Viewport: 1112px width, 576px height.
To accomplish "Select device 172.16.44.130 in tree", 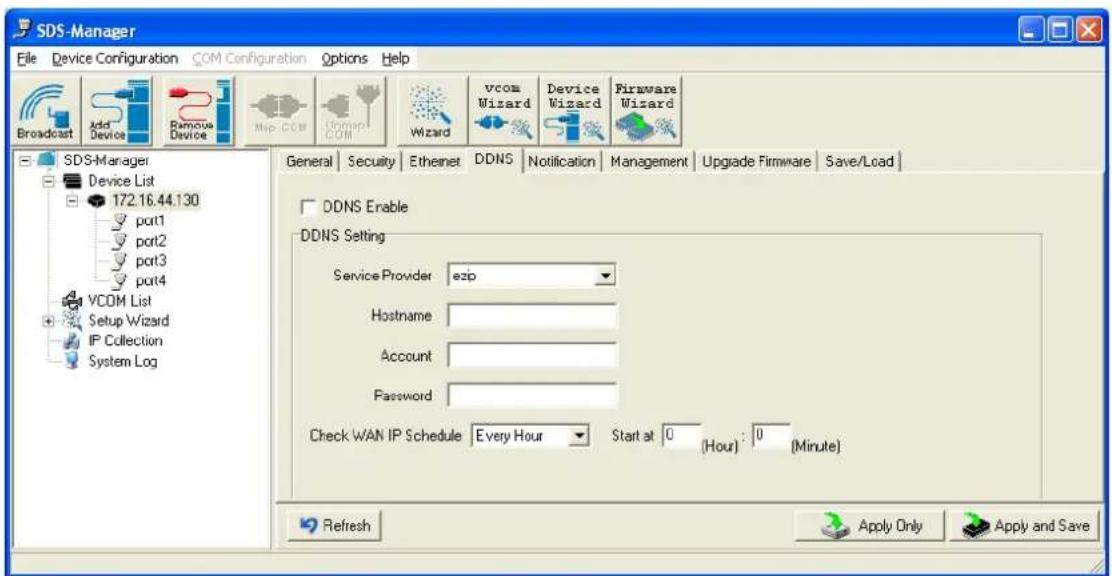I will point(155,201).
